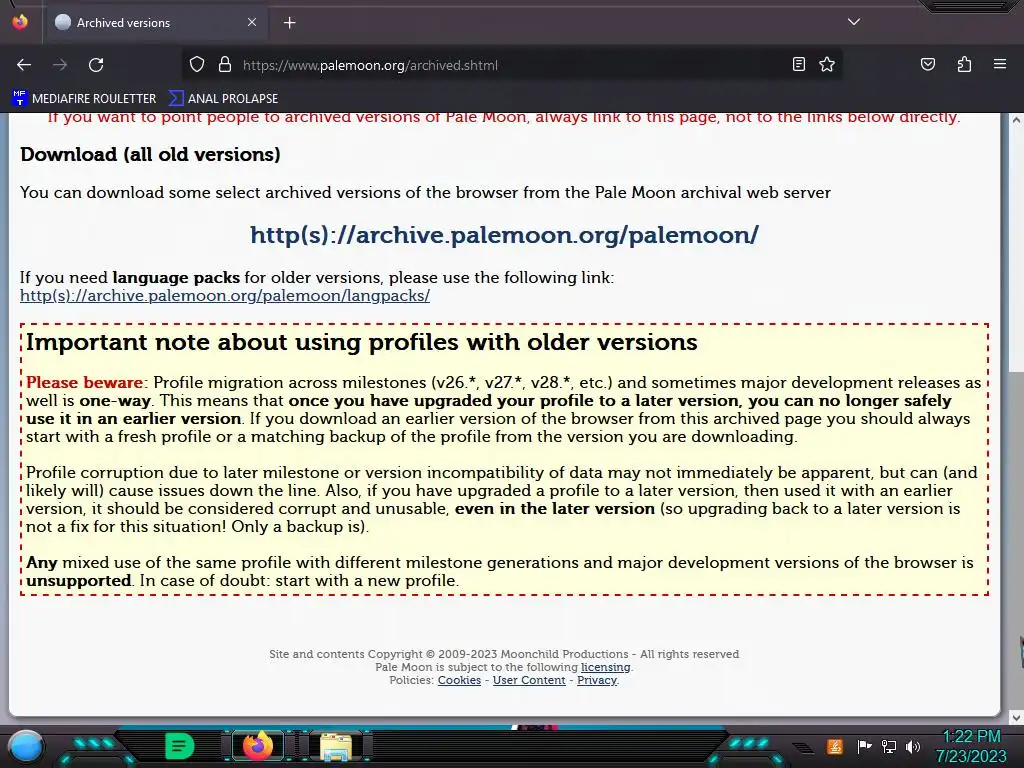
Task: Open the Windows Start orb
Action: coord(25,746)
